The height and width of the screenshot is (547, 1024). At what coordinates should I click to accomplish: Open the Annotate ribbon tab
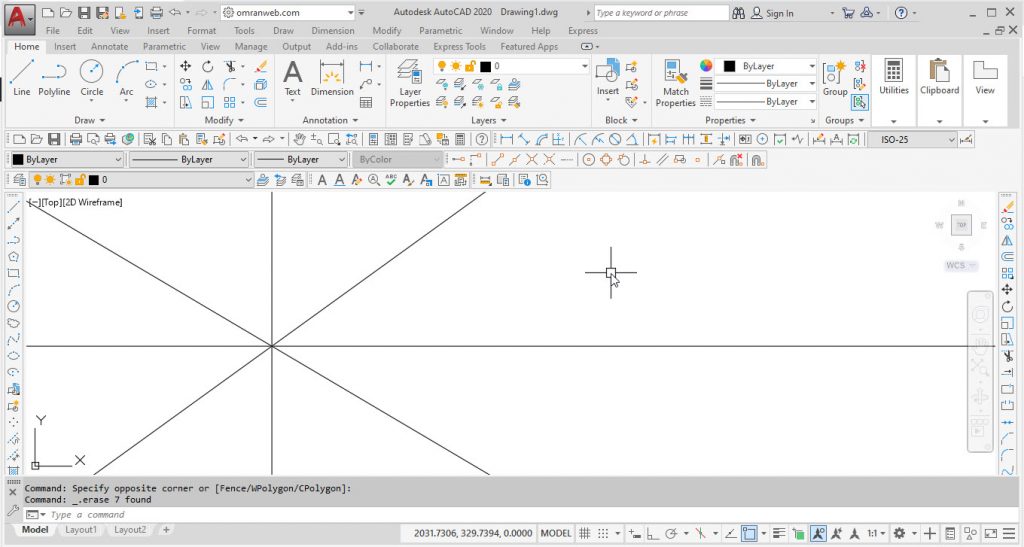(x=109, y=46)
